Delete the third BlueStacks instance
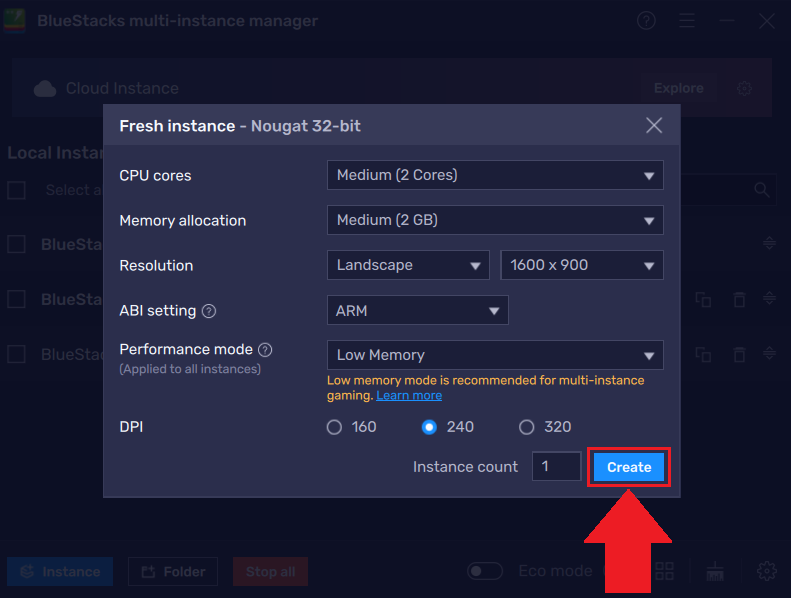Screen dimensions: 791x598 (x=739, y=354)
